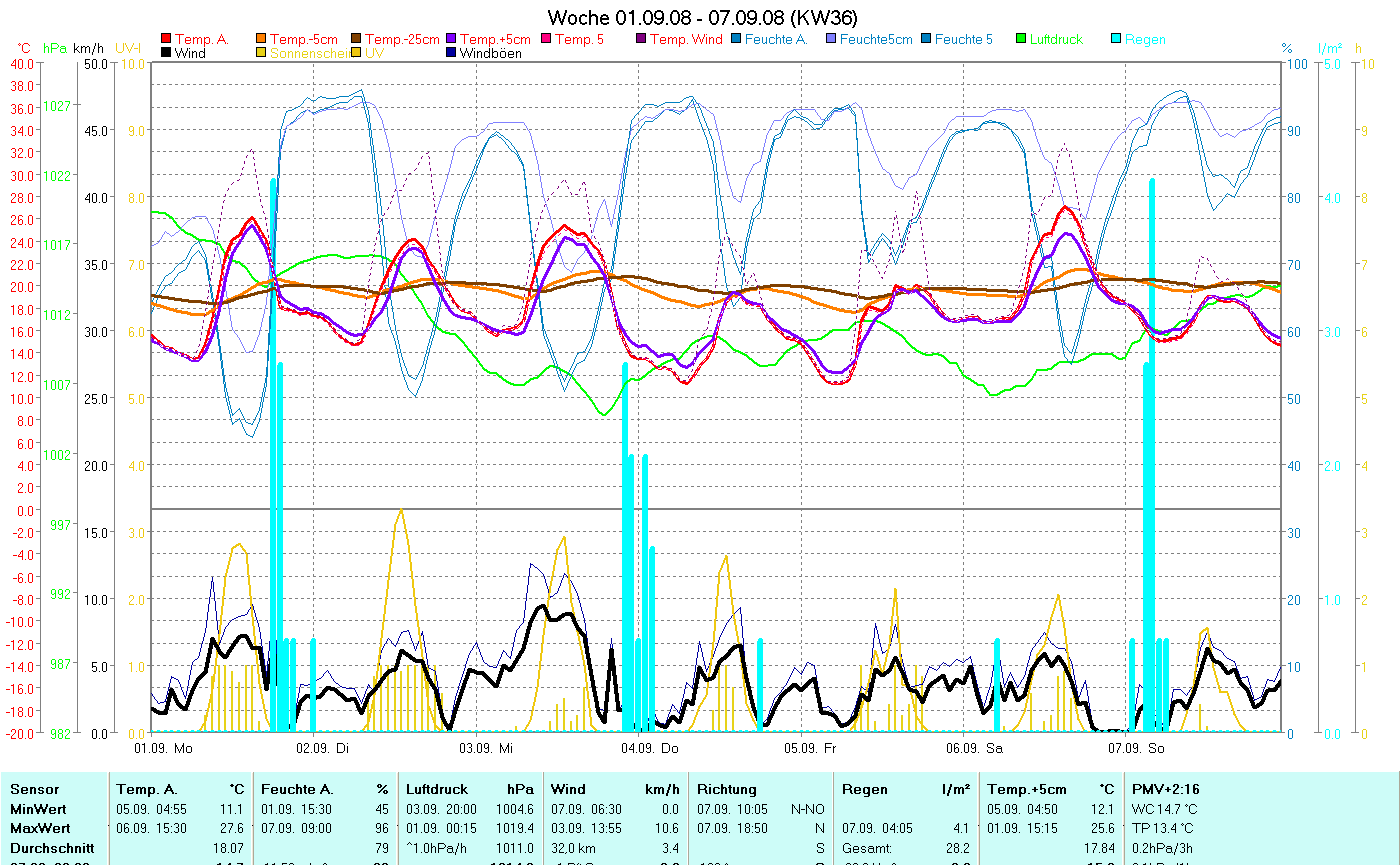Click the brown Temp.-25cm legend square
The height and width of the screenshot is (865, 1400).
coord(356,40)
